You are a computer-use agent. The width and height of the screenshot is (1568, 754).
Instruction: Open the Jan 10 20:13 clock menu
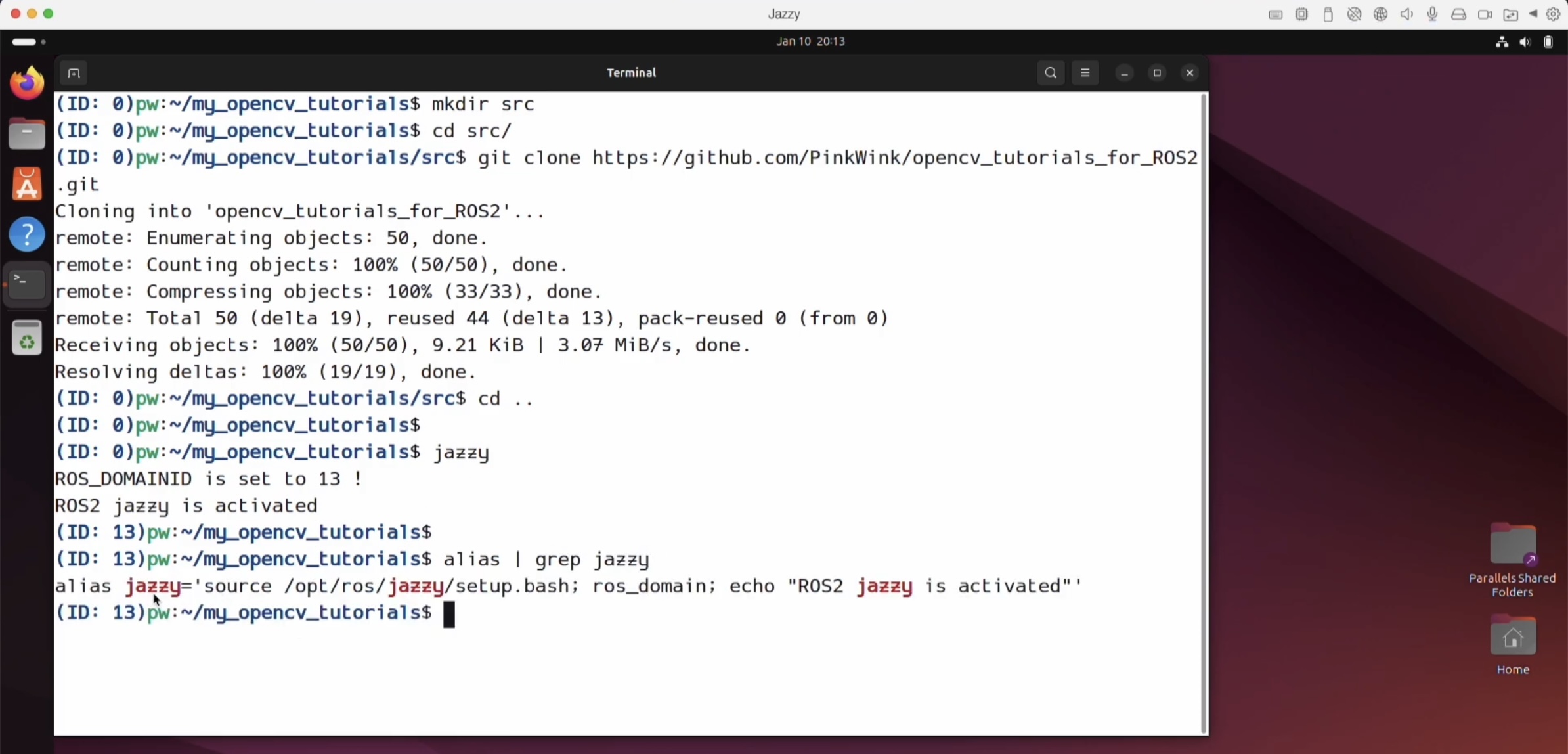810,41
